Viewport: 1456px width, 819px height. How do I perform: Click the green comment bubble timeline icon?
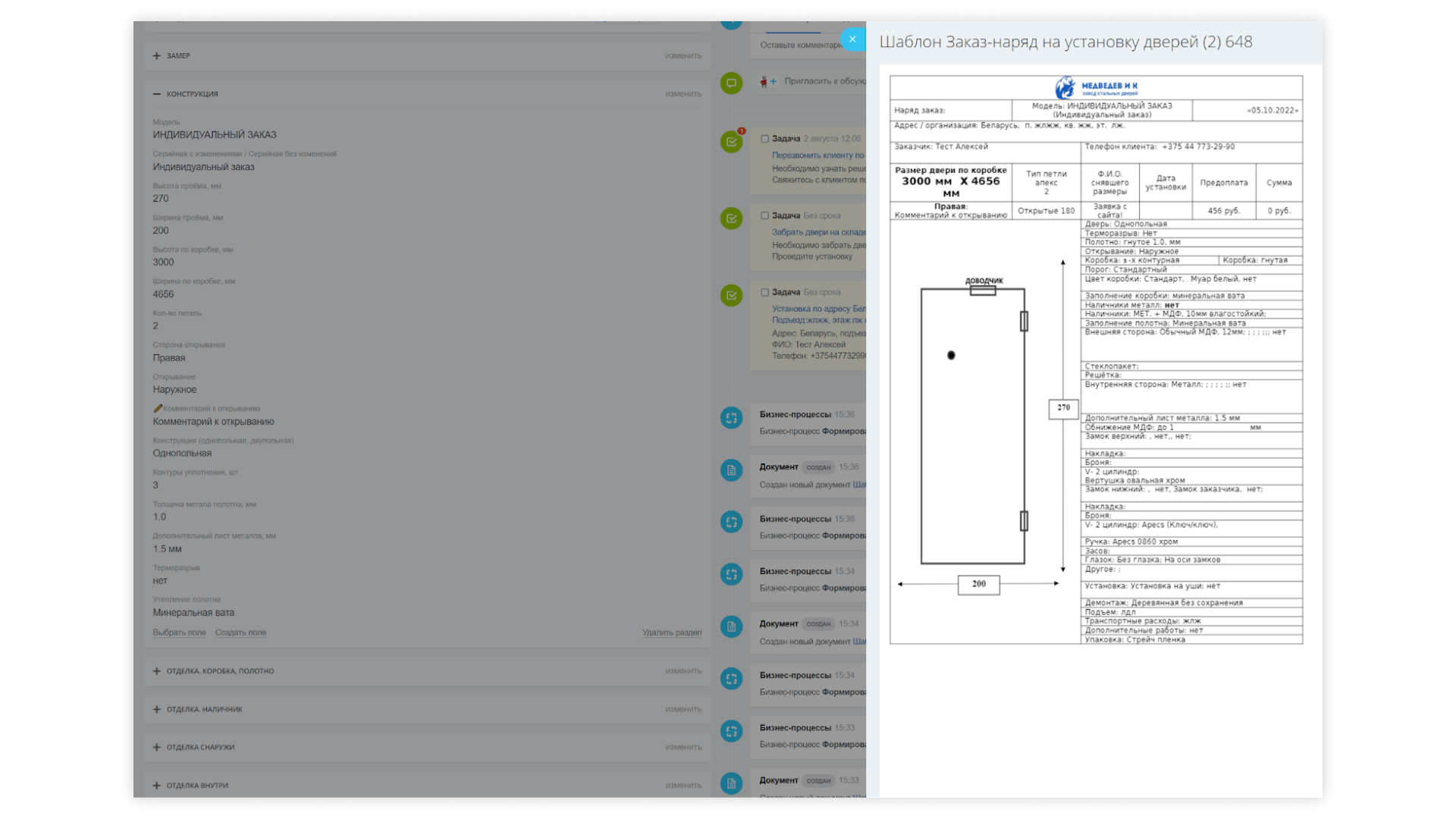(x=731, y=83)
